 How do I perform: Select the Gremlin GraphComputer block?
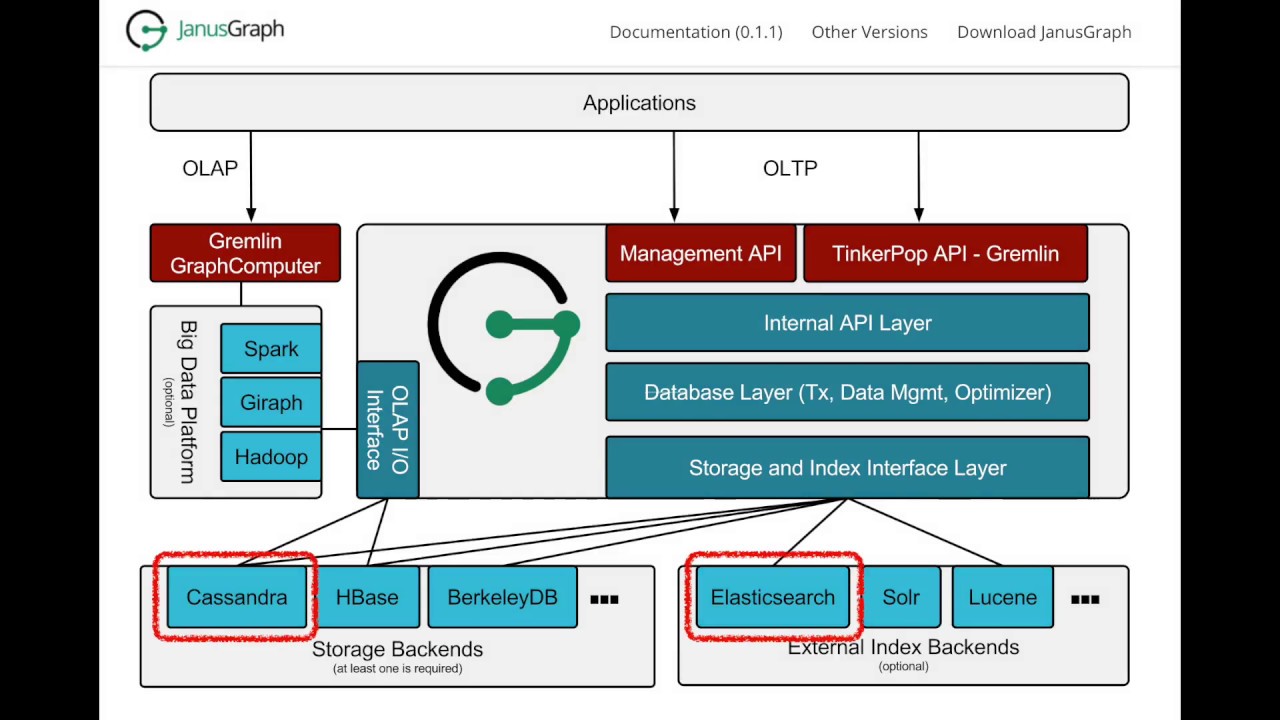pos(245,254)
